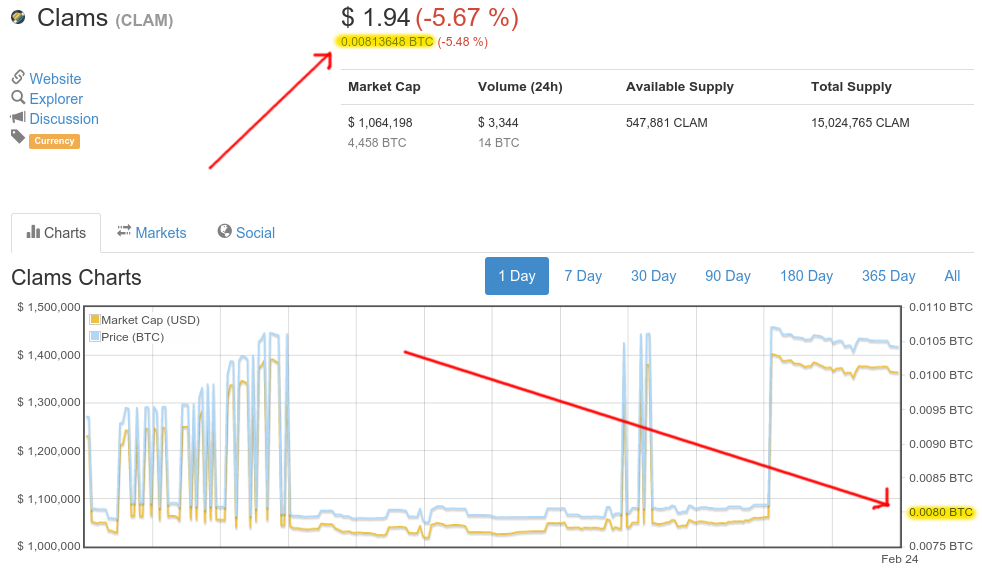The width and height of the screenshot is (982, 572).
Task: Click the megaphone icon beside Discussion
Action: [18, 117]
